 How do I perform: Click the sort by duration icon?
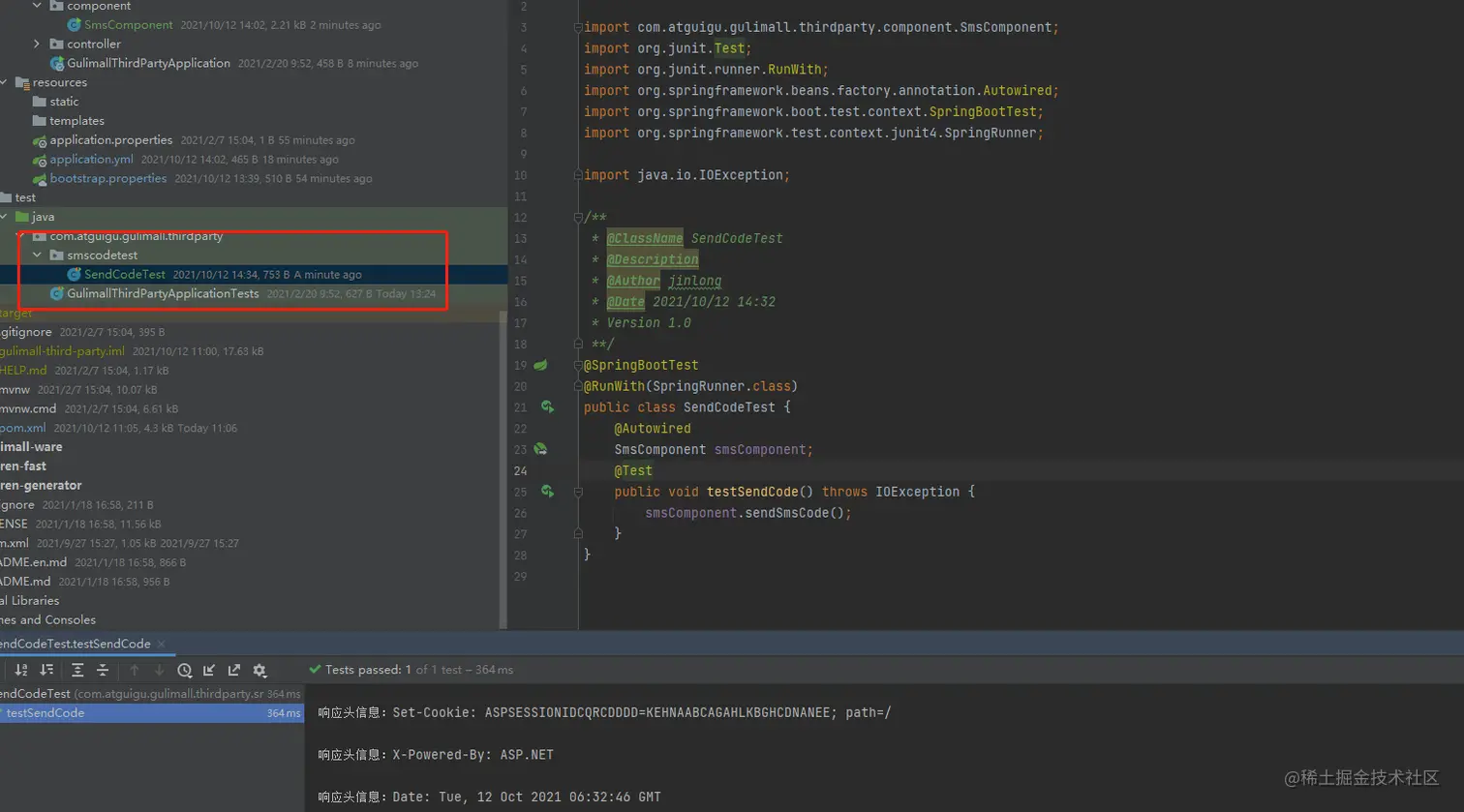[x=46, y=670]
